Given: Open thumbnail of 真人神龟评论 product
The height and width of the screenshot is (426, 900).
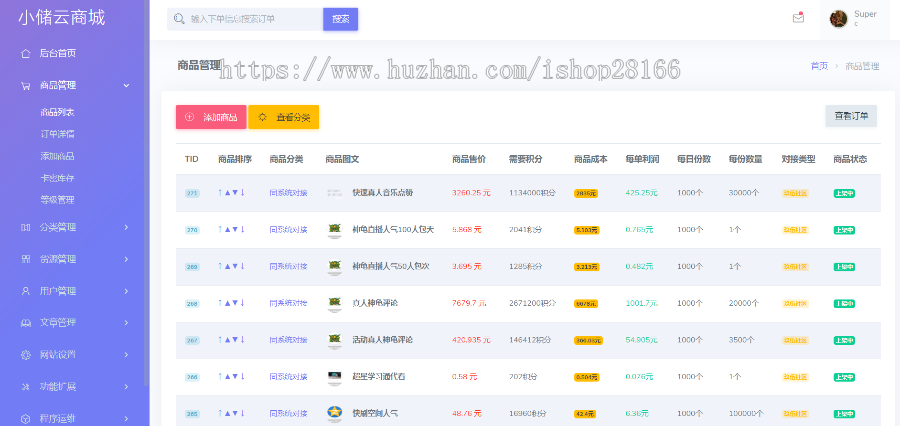Looking at the screenshot, I should [x=334, y=303].
